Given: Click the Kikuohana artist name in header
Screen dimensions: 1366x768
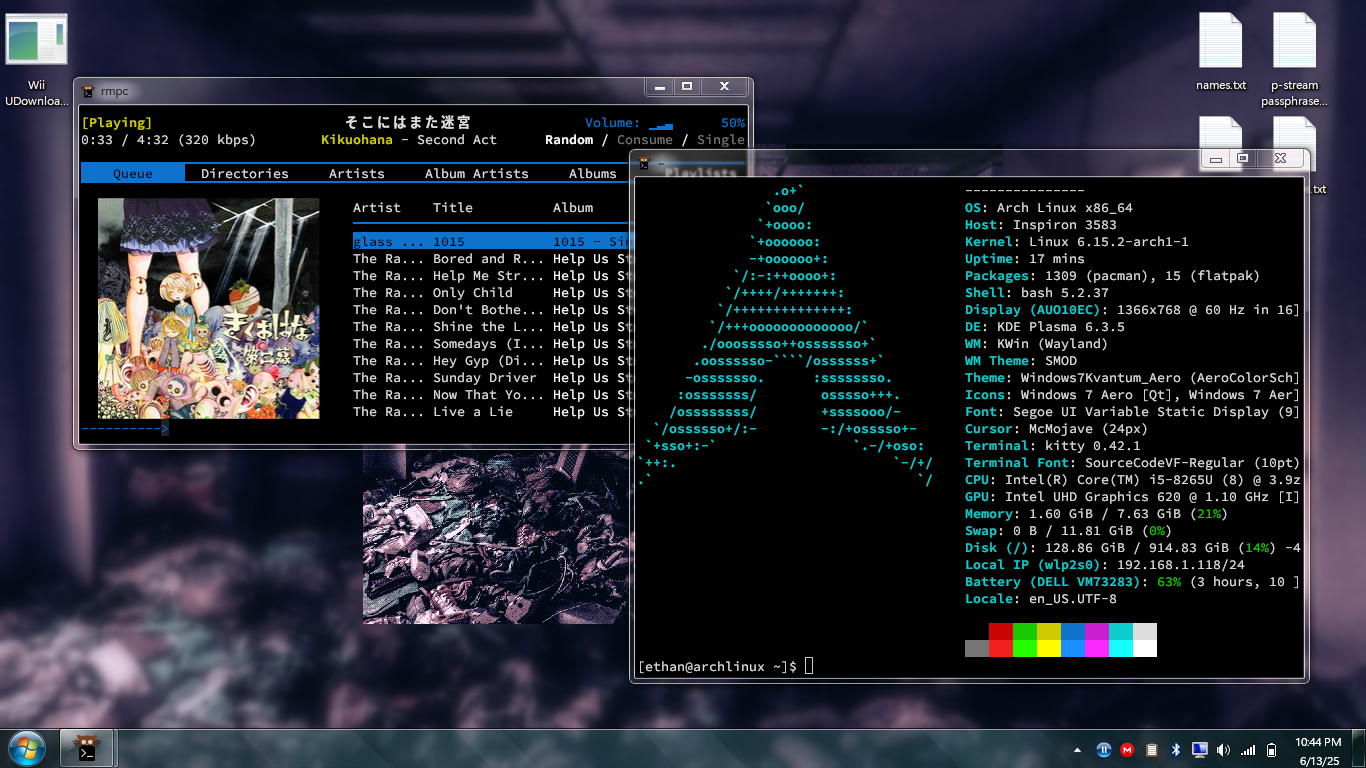Looking at the screenshot, I should [x=357, y=140].
